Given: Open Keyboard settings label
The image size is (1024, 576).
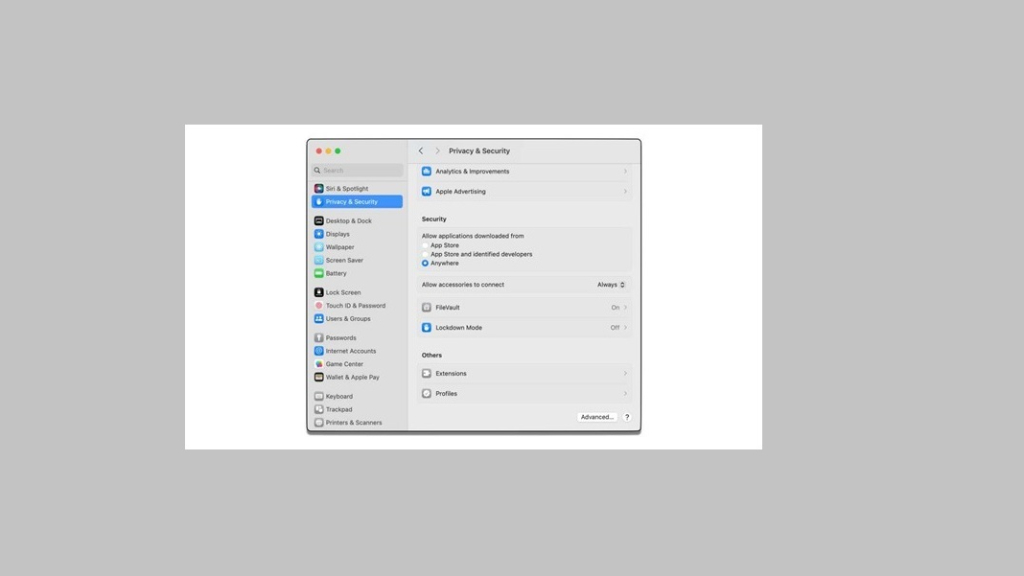Looking at the screenshot, I should point(339,396).
